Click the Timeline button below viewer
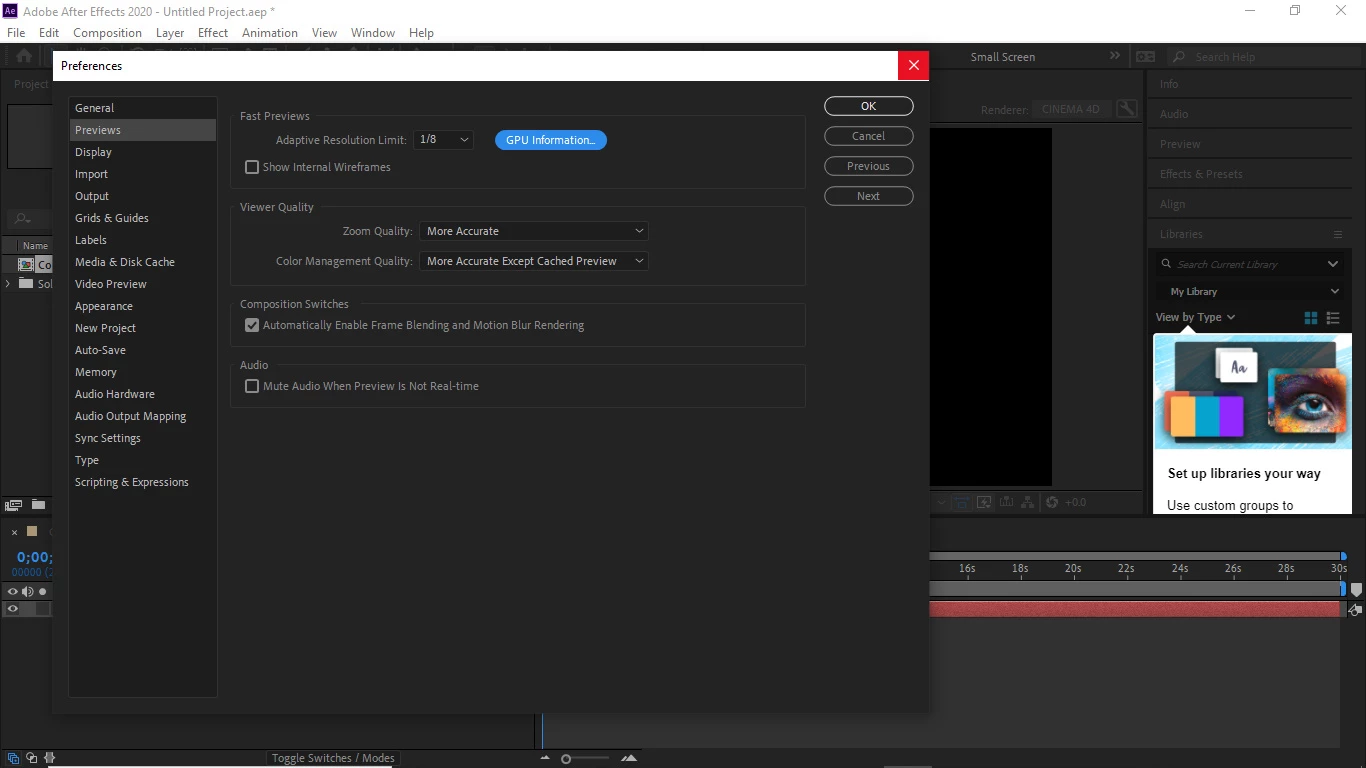 tap(1006, 502)
